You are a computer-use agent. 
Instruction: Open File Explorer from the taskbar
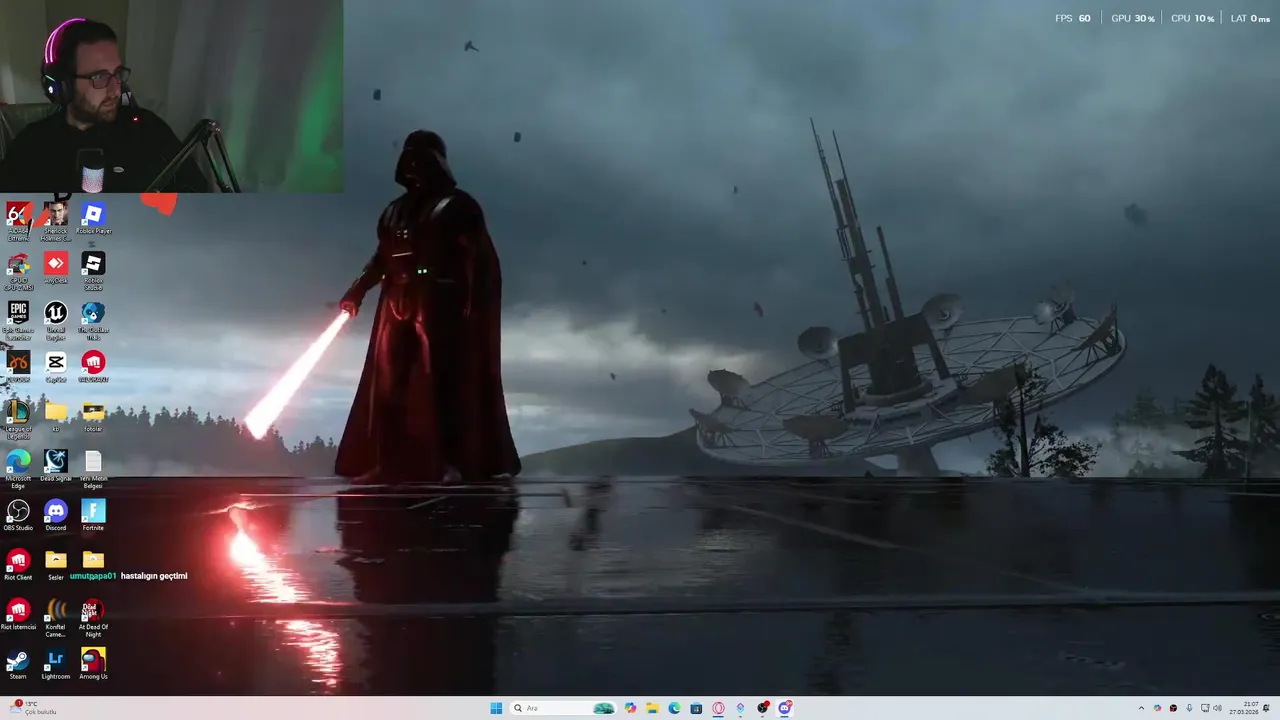click(x=652, y=708)
